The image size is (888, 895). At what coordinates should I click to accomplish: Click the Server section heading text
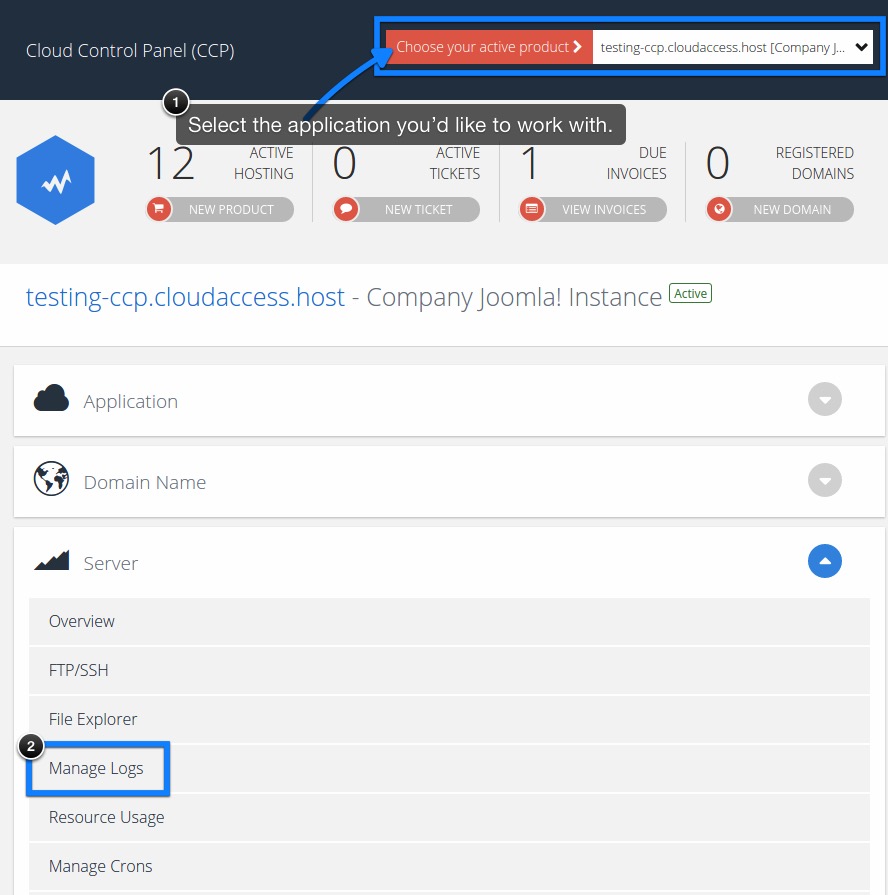pos(111,563)
